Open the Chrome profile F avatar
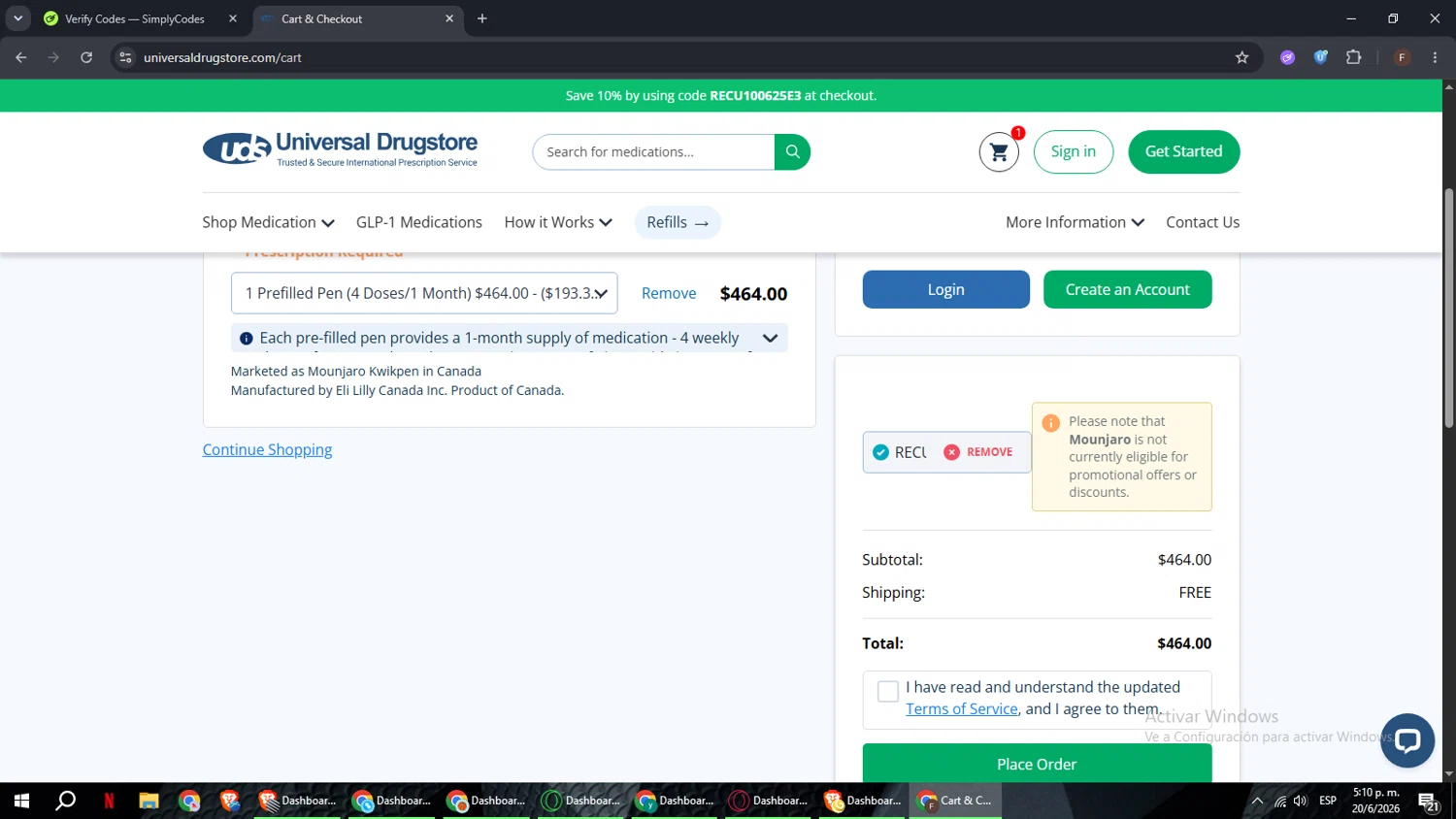The width and height of the screenshot is (1456, 819). click(x=1402, y=57)
